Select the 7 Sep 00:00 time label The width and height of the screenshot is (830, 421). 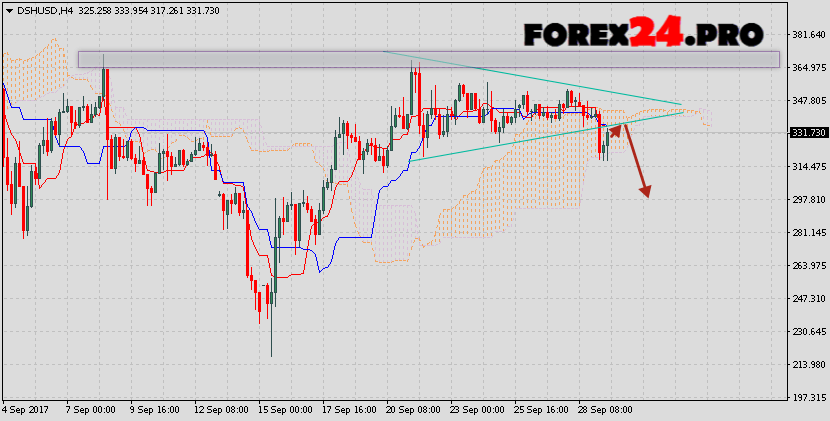pyautogui.click(x=90, y=410)
